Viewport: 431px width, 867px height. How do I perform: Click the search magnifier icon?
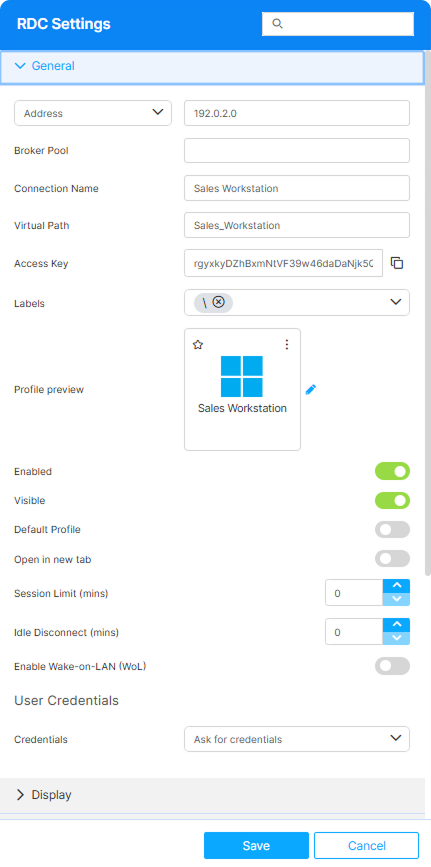tap(278, 23)
